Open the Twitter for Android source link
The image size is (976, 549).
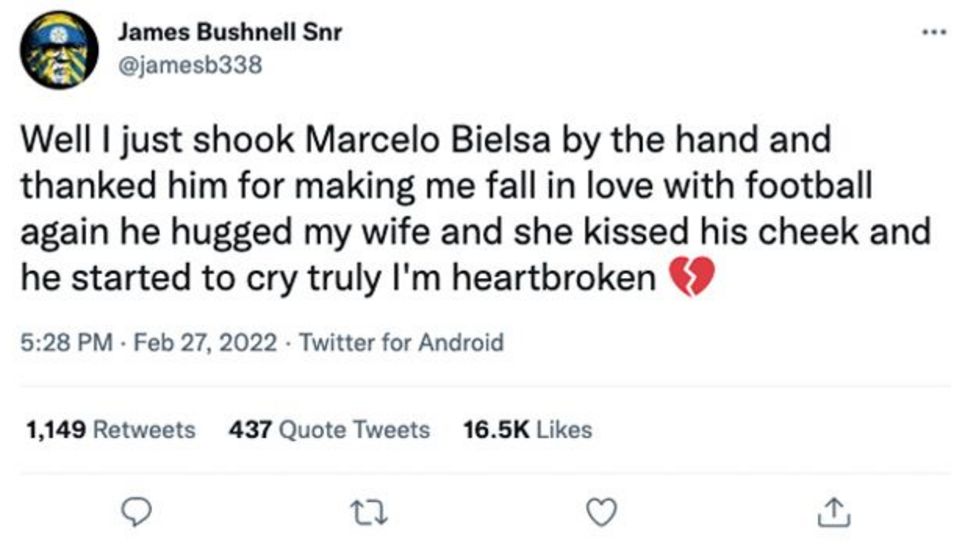pos(402,343)
